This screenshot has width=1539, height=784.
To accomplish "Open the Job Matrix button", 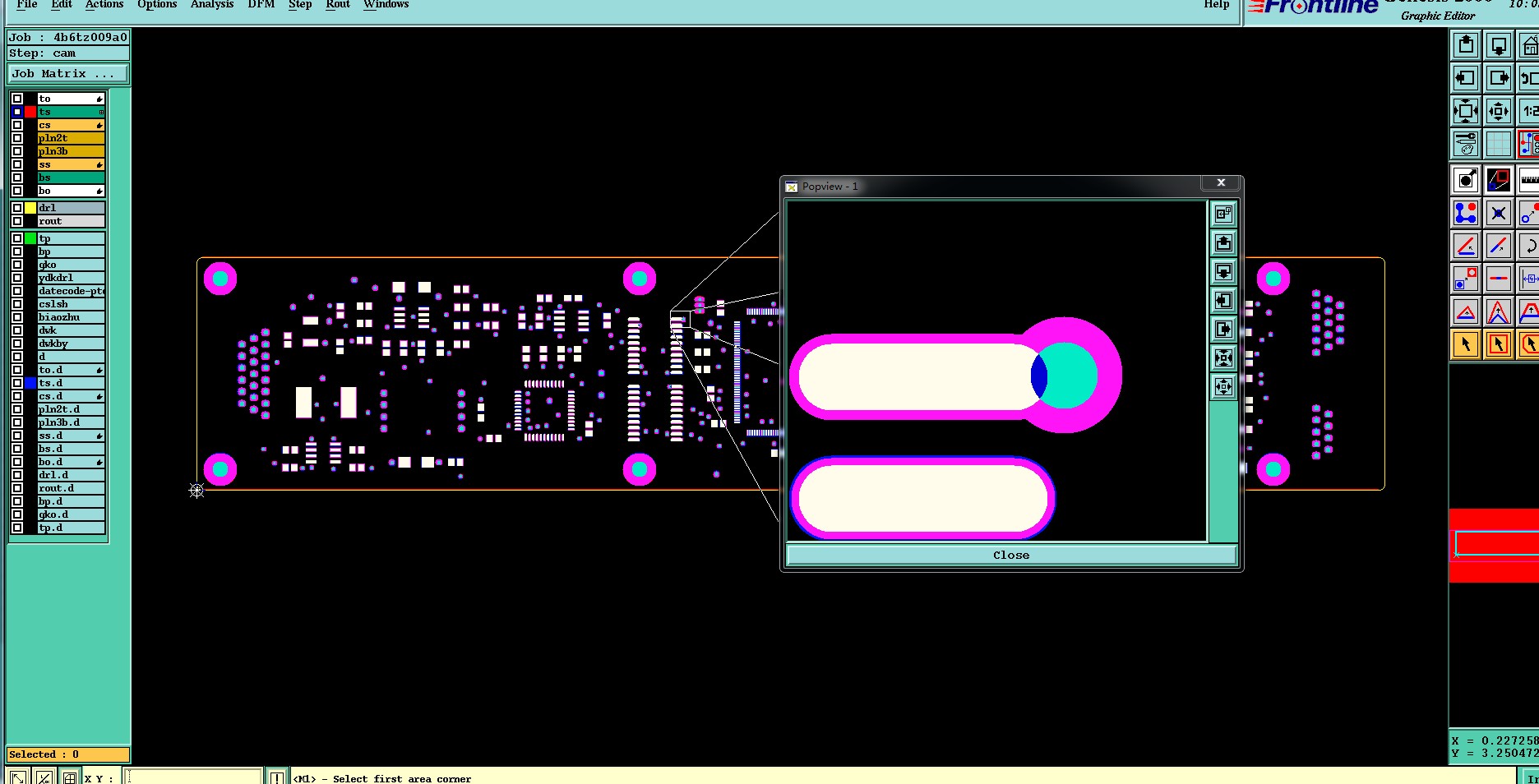I will (x=68, y=73).
